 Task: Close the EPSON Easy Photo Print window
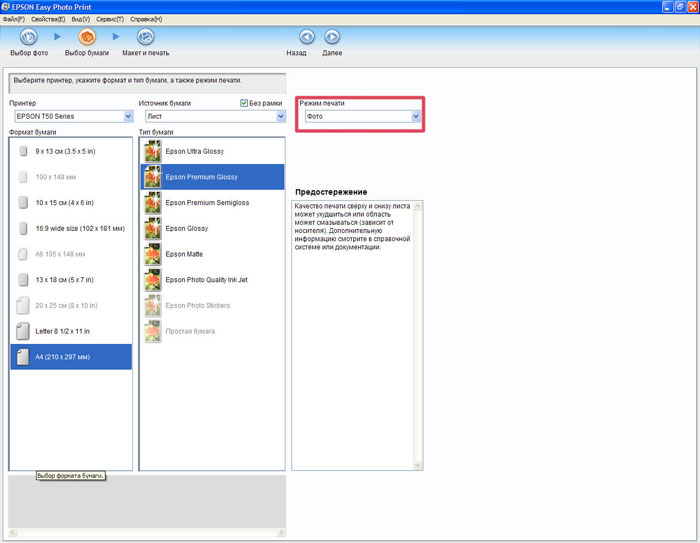point(692,7)
